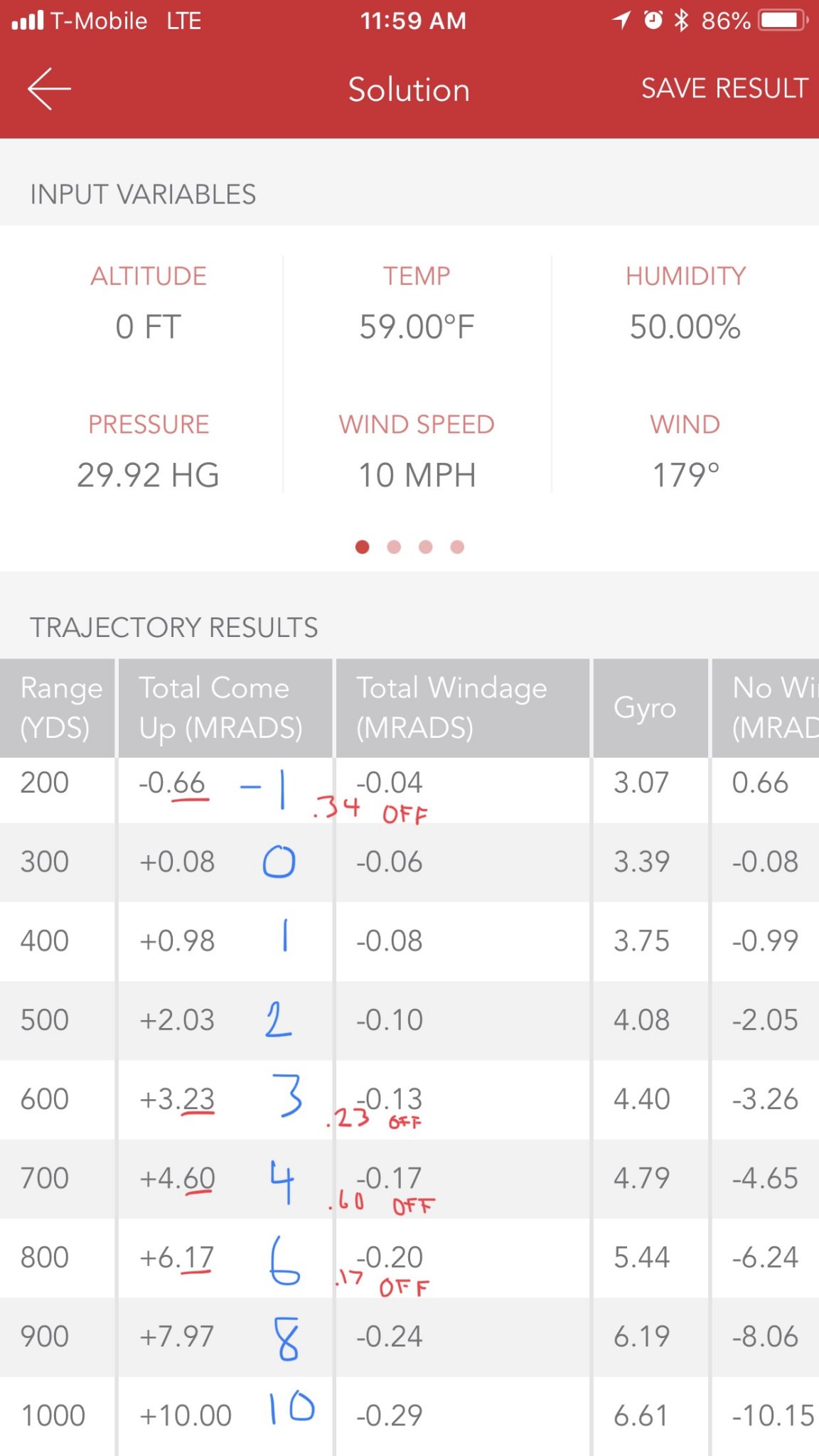This screenshot has width=819, height=1456.
Task: Tap the WIND SPEED 10 MPH value
Action: [417, 475]
